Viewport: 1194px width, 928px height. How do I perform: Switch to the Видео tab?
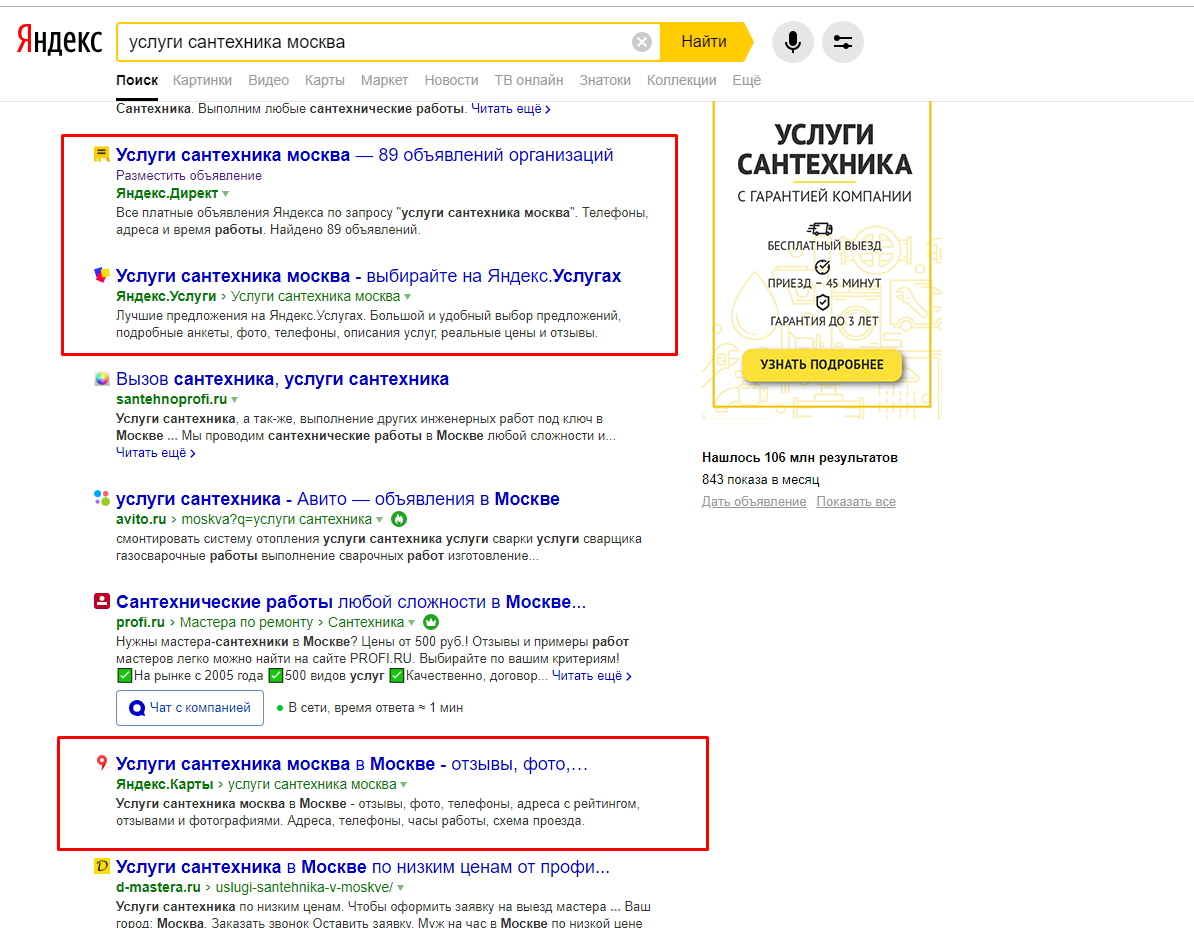pos(268,80)
